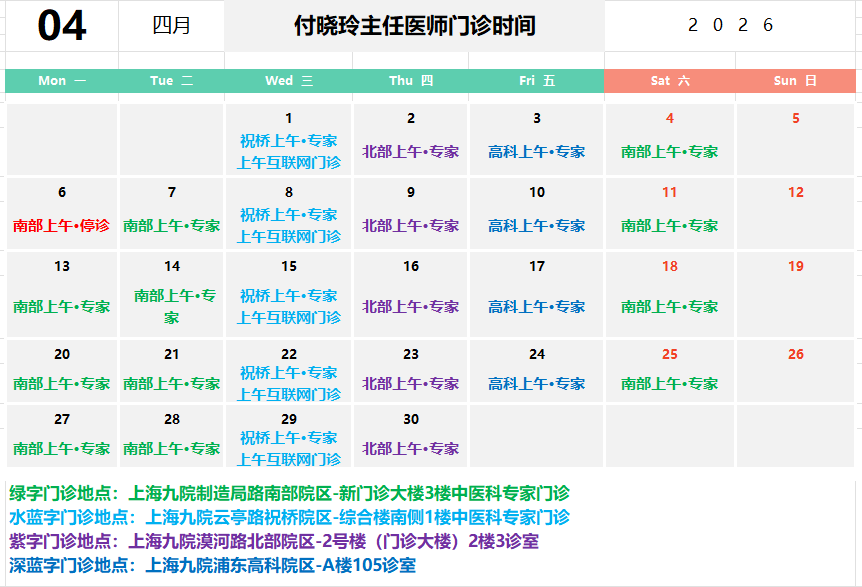Select 南部上午•专家 entry under date 25

pos(669,384)
